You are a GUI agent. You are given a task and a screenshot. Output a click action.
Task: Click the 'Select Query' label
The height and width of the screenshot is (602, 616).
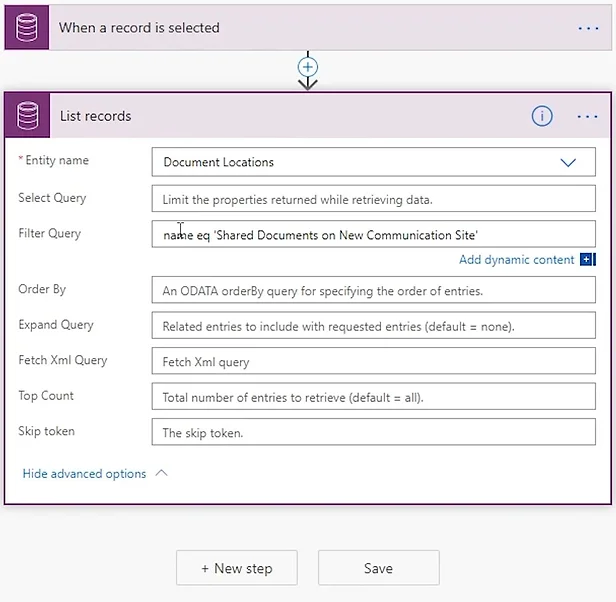[x=52, y=198]
